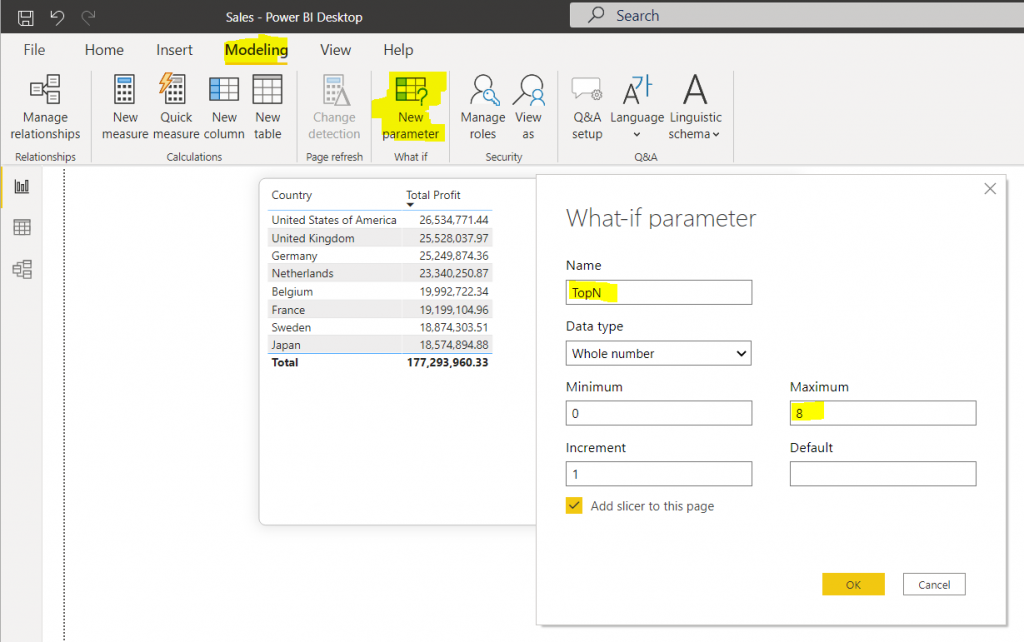Open the Data type dropdown

tap(658, 353)
